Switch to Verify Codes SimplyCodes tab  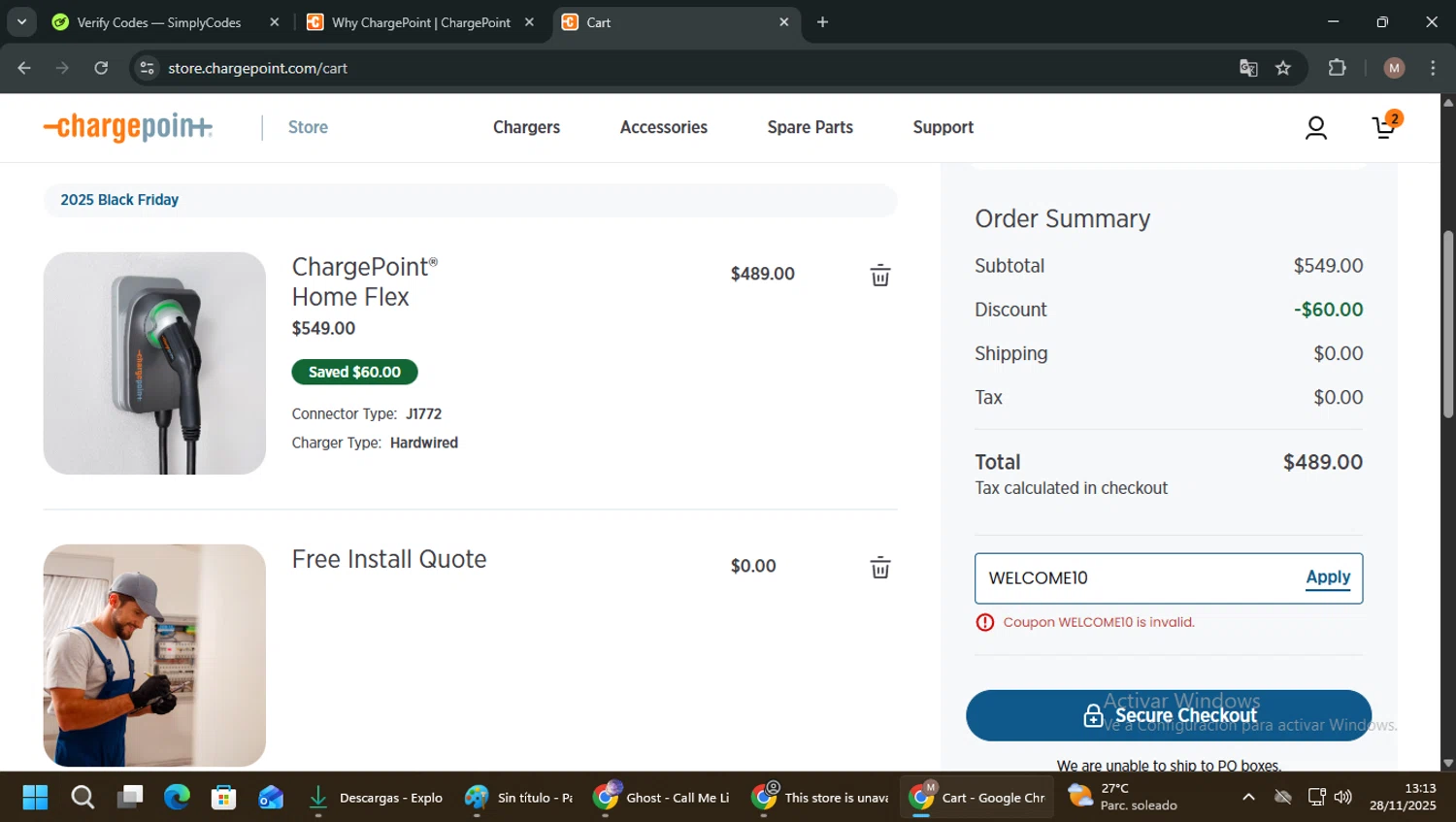pos(165,22)
